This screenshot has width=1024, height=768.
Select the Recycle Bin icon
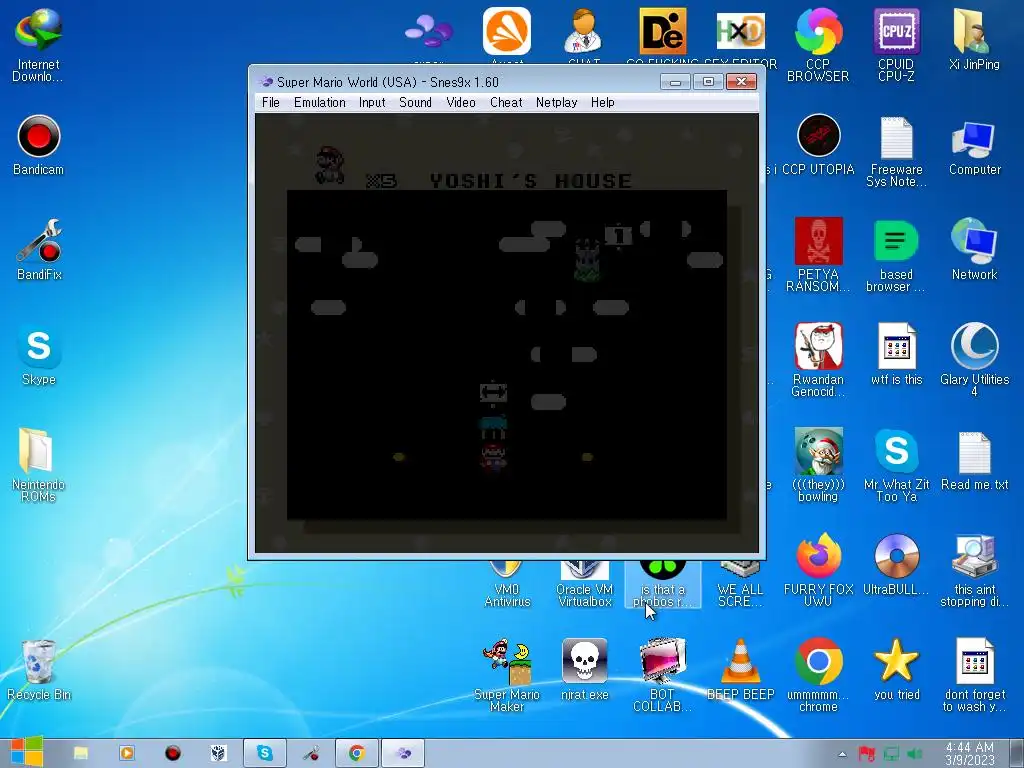pos(39,669)
